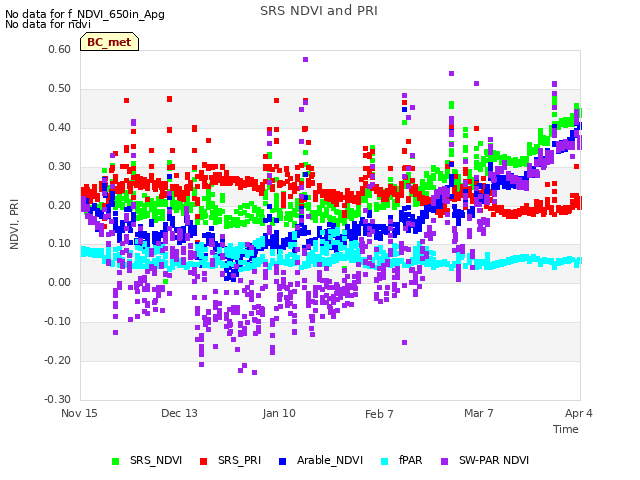Click the Jan 10 x-axis tick label
640x480 pixels.
pos(279,413)
